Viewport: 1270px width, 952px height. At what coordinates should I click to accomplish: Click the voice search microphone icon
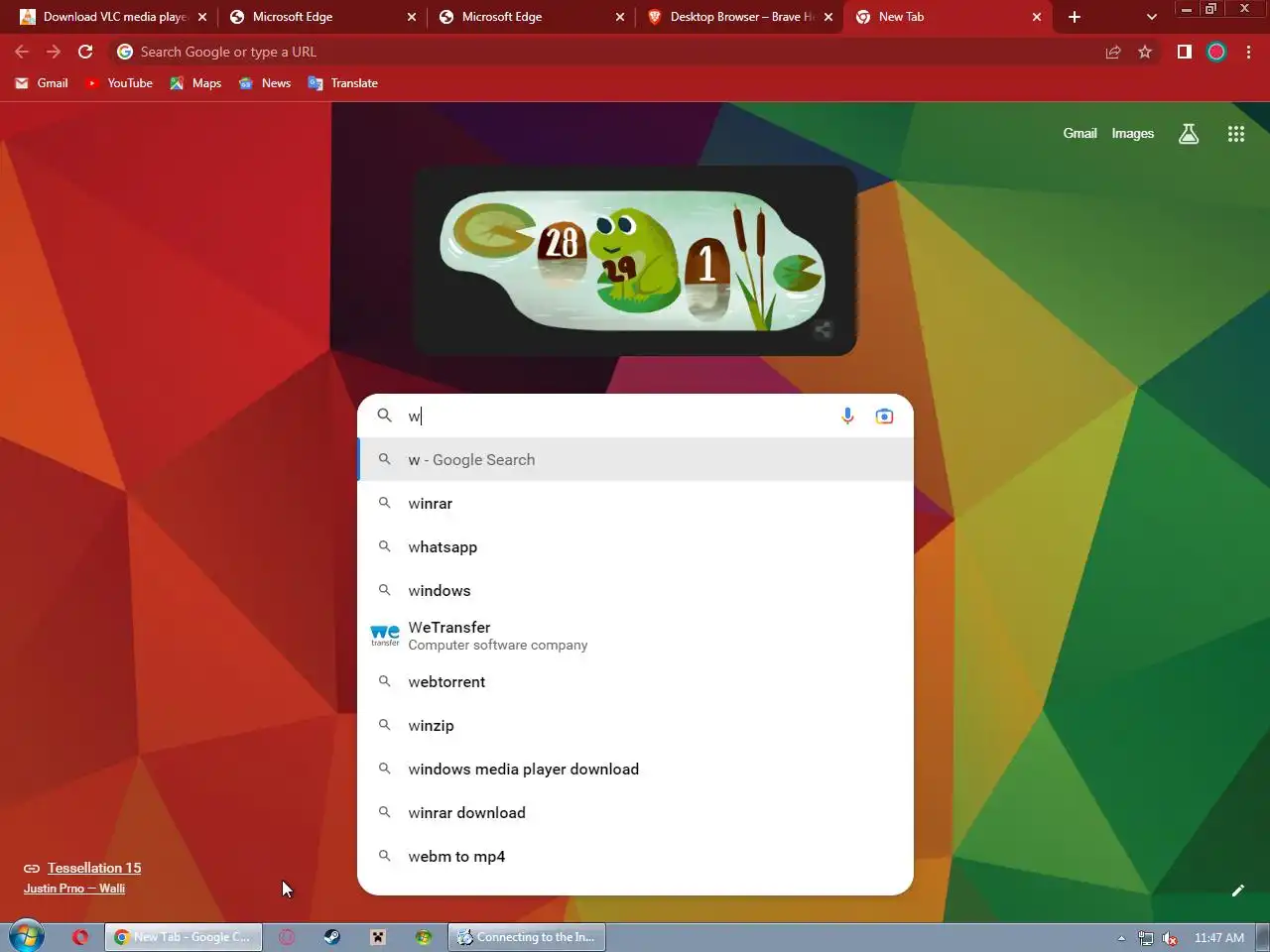click(847, 416)
